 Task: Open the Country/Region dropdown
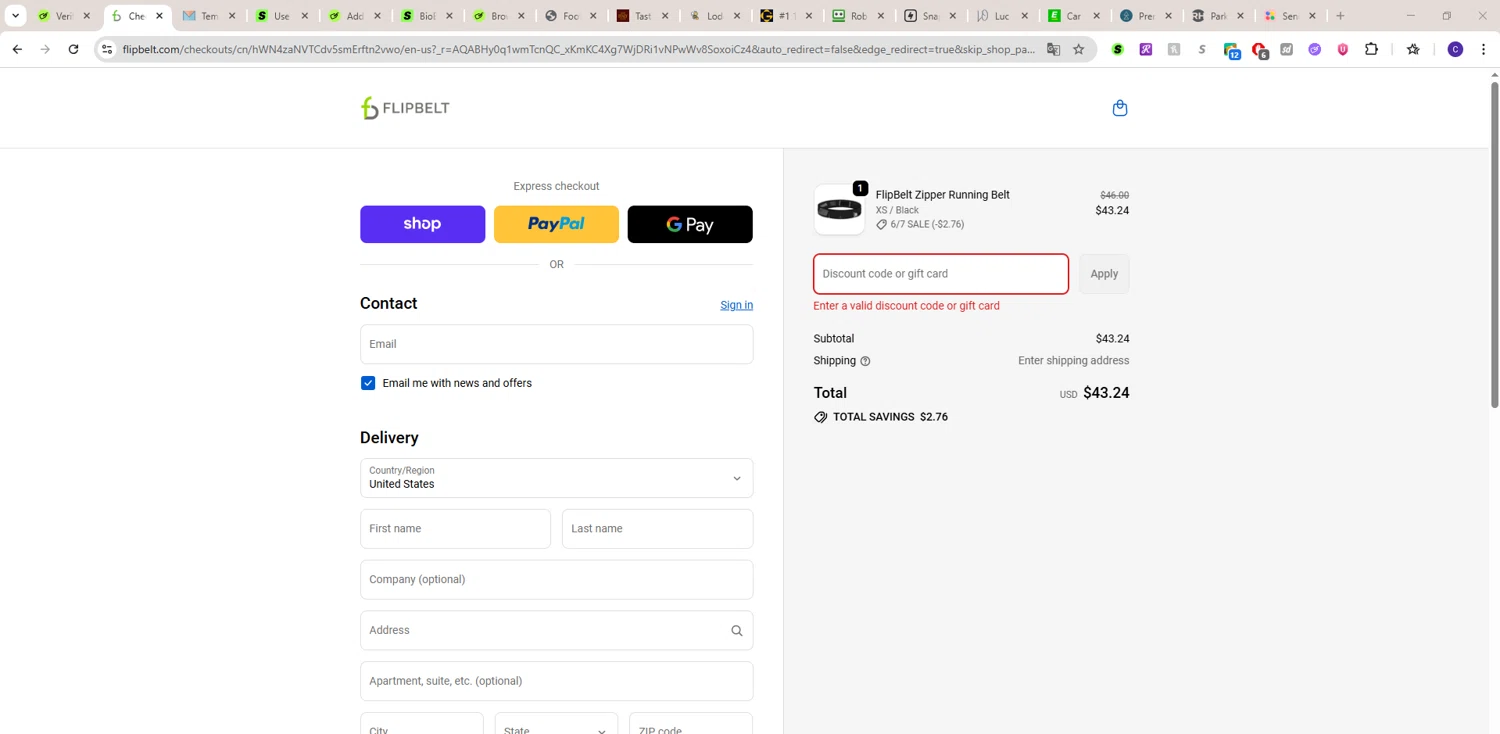point(556,478)
